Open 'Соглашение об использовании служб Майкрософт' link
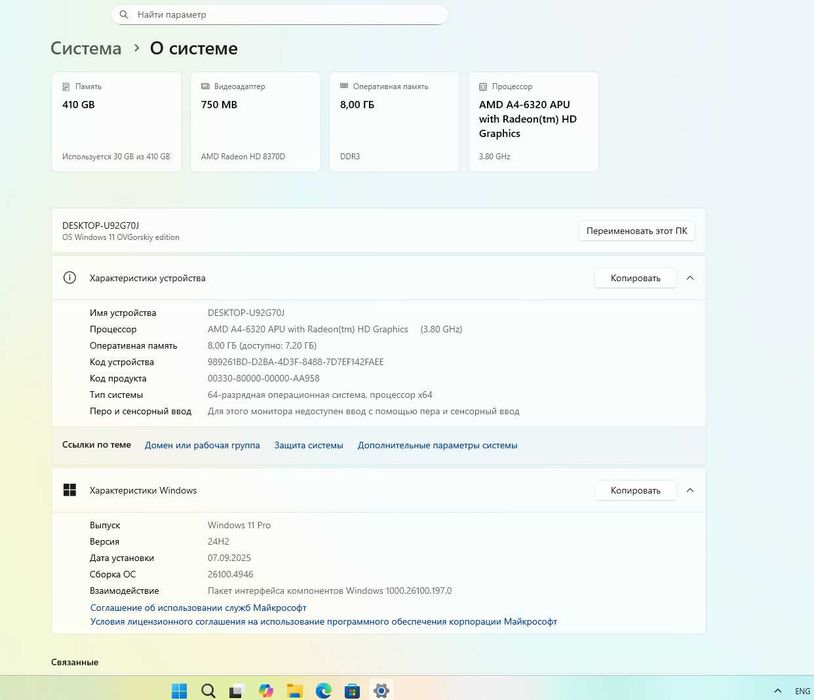This screenshot has height=700, width=814. coord(198,608)
